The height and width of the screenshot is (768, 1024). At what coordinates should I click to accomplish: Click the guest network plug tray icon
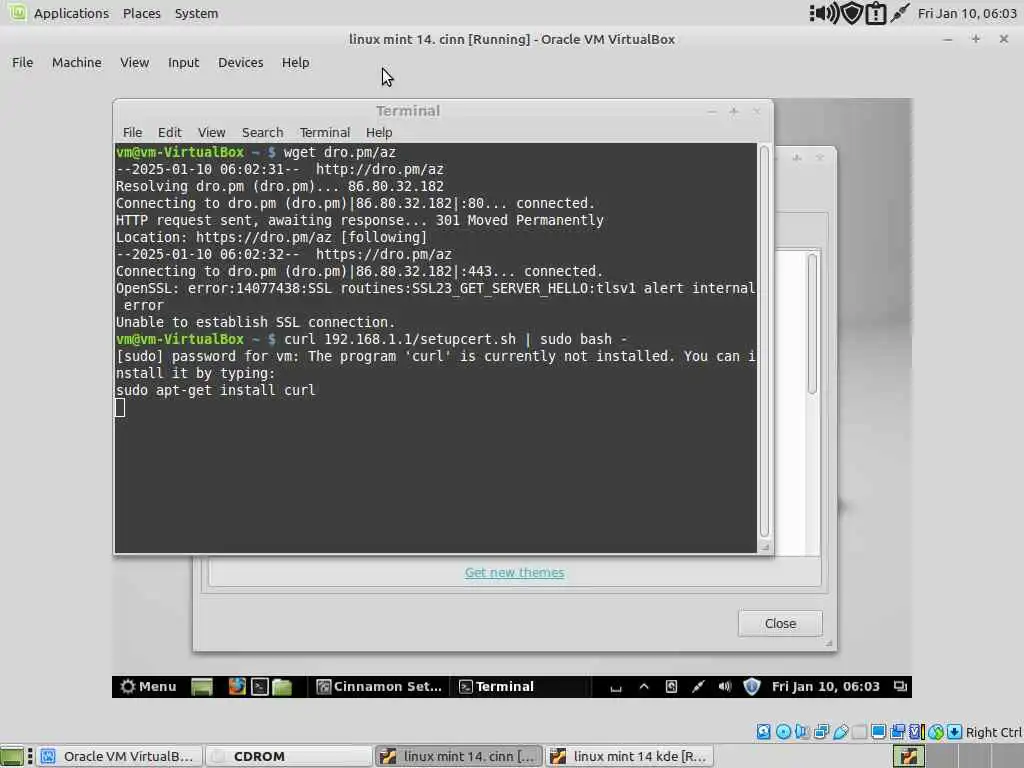pos(698,686)
